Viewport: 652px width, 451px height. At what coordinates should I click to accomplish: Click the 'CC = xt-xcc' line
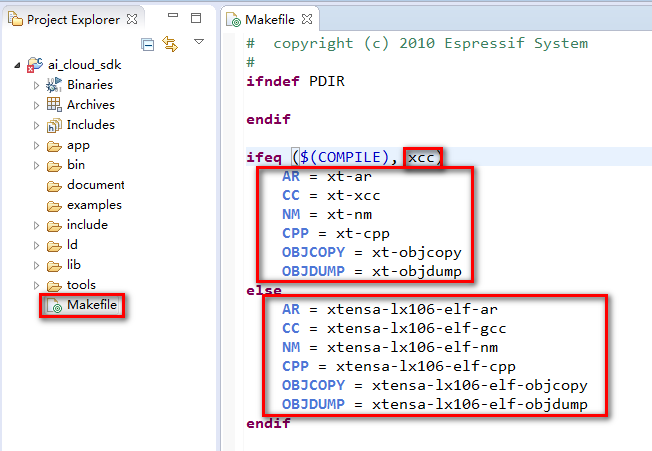tap(331, 195)
